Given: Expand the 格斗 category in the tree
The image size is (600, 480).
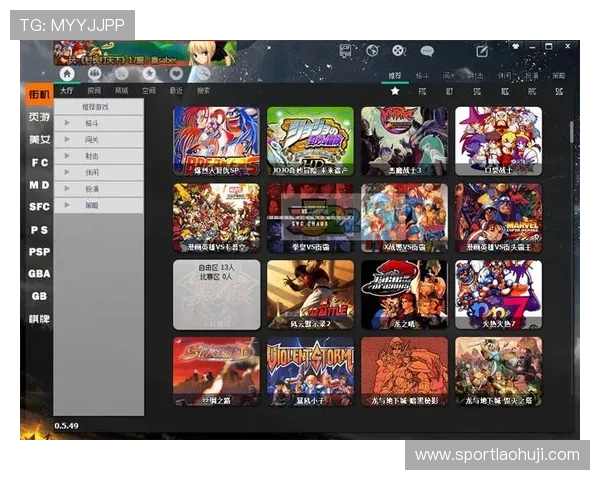Looking at the screenshot, I should click(67, 123).
